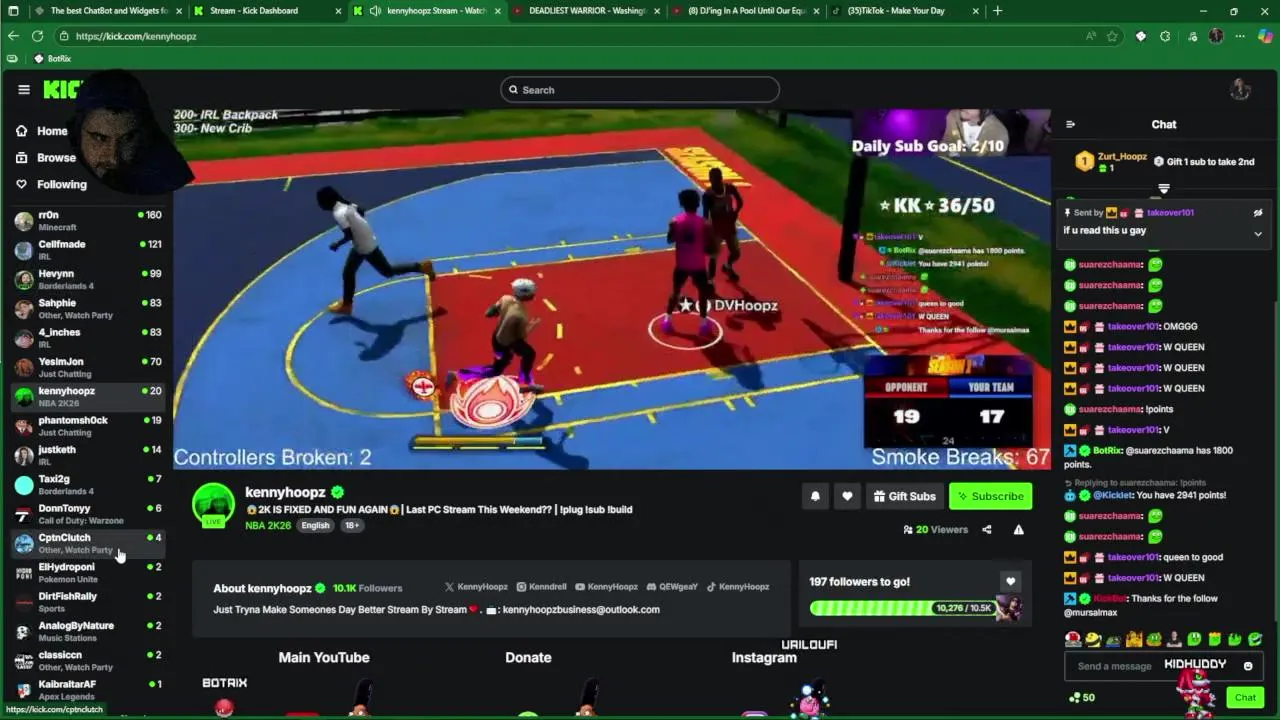Select the last green emote in quick row
1280x720 pixels.
pos(1255,639)
